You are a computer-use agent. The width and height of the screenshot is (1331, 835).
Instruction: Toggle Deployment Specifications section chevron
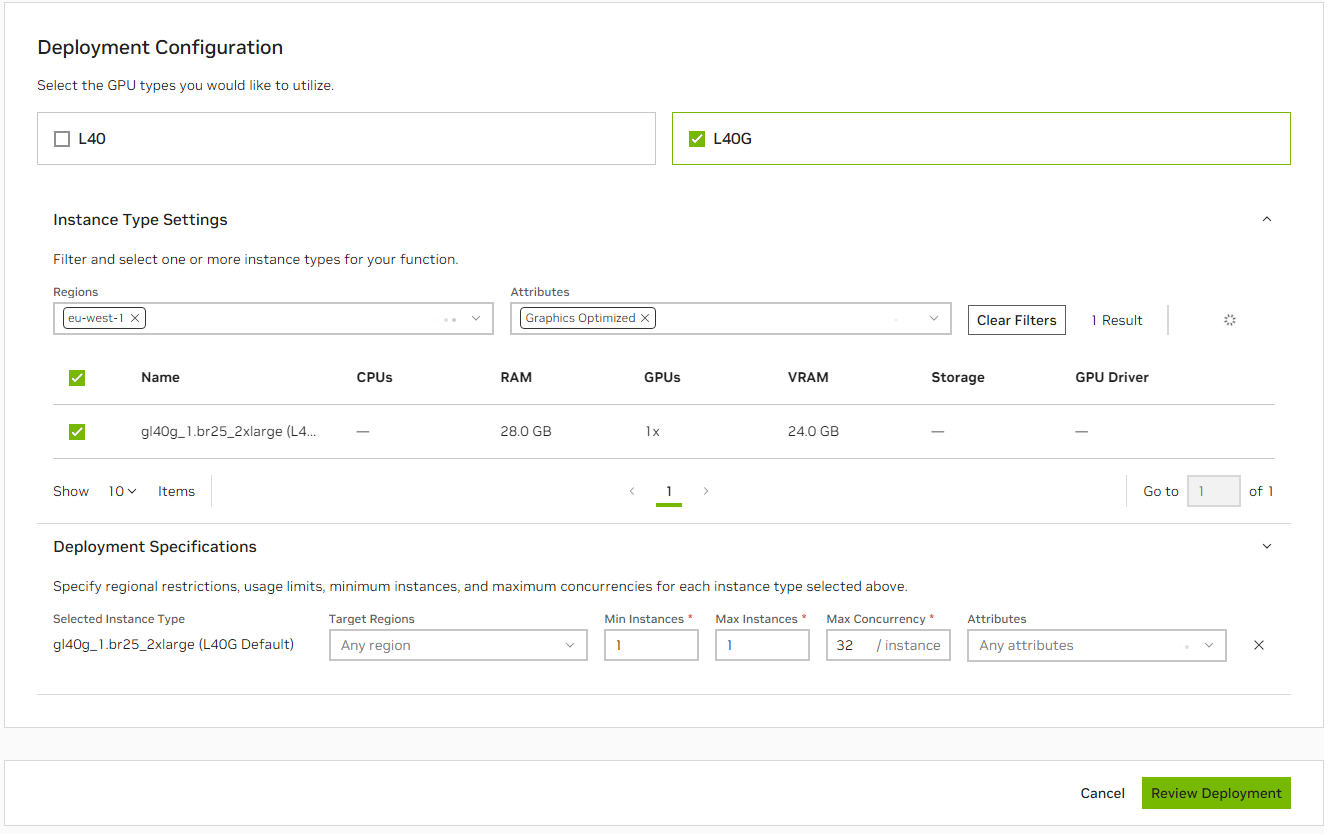(x=1266, y=547)
